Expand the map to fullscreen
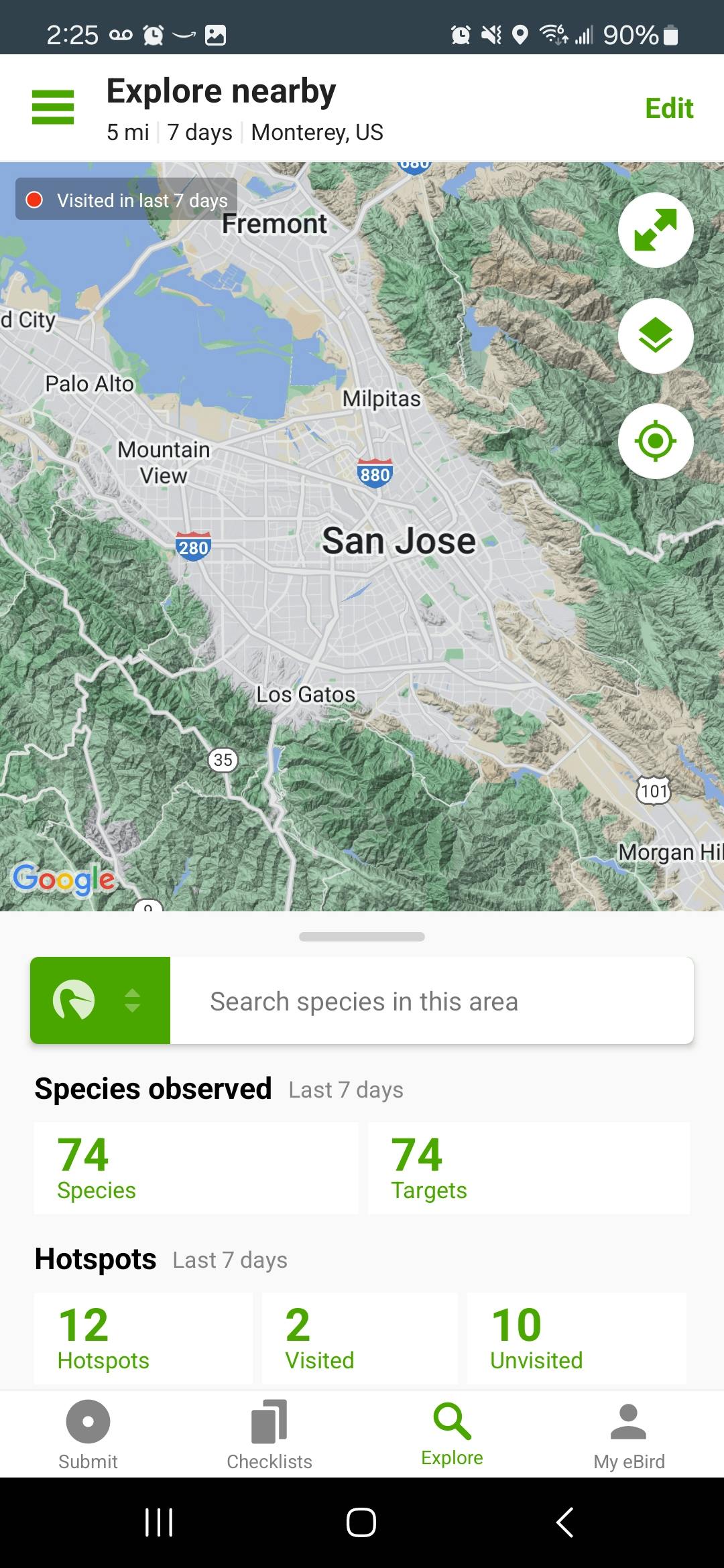 pos(655,230)
